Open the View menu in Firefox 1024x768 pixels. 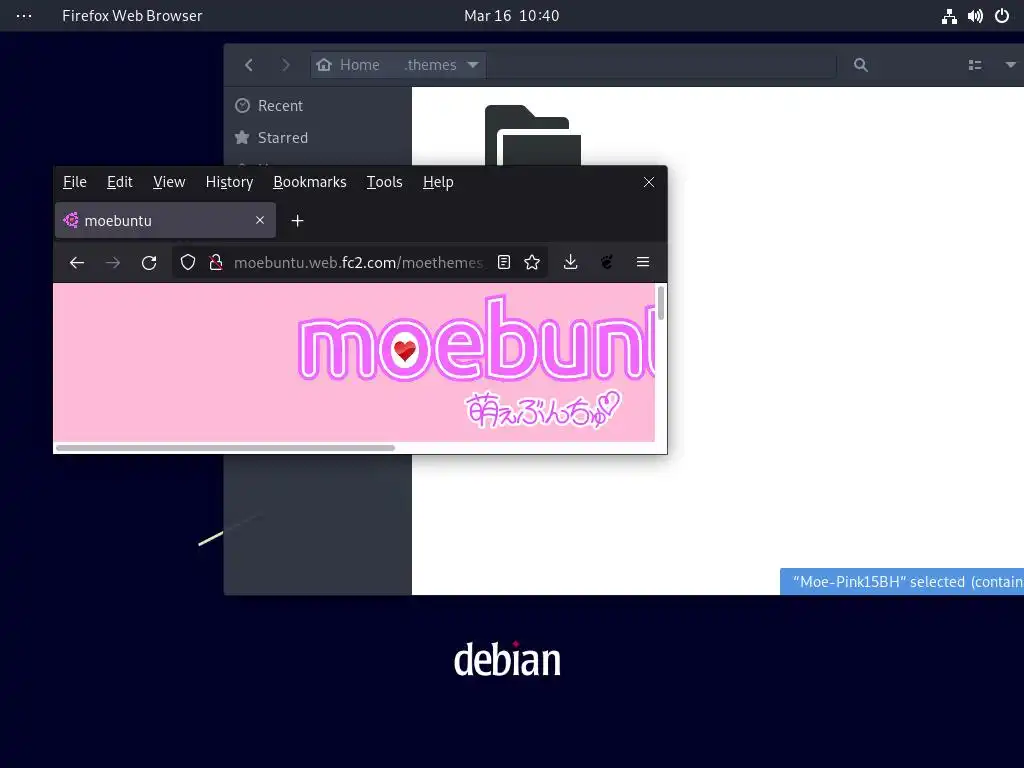(x=169, y=182)
